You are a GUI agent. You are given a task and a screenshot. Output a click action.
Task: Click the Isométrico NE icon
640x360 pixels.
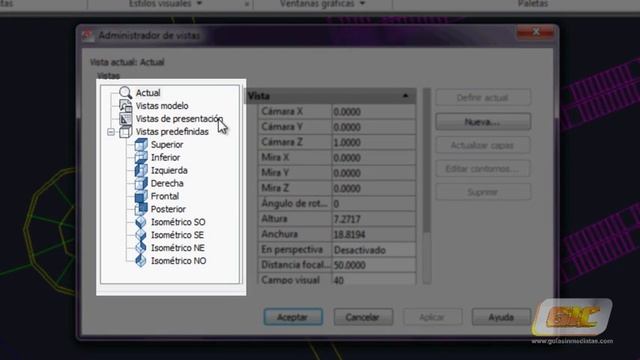141,248
